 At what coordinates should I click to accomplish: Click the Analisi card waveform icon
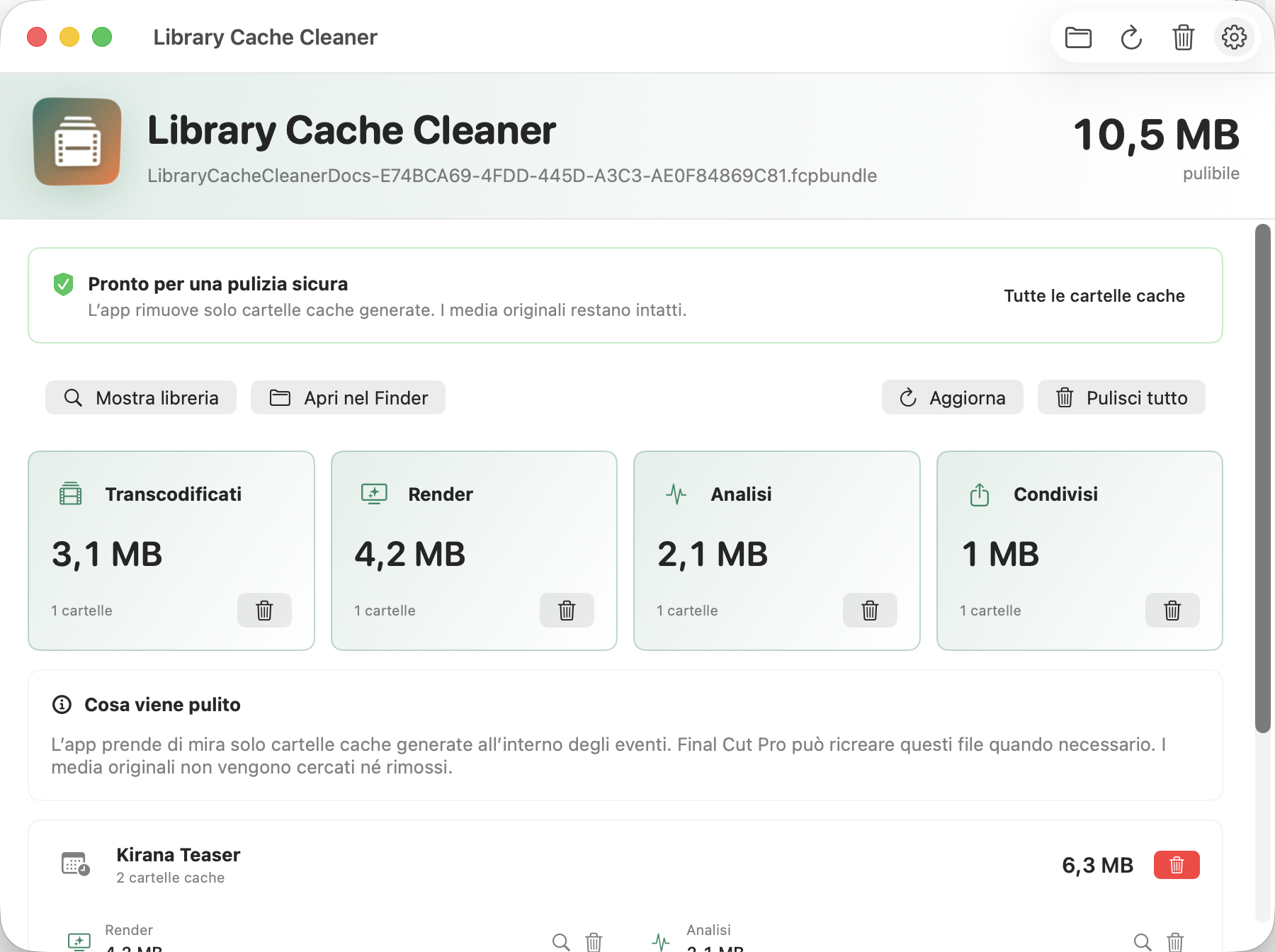click(676, 494)
